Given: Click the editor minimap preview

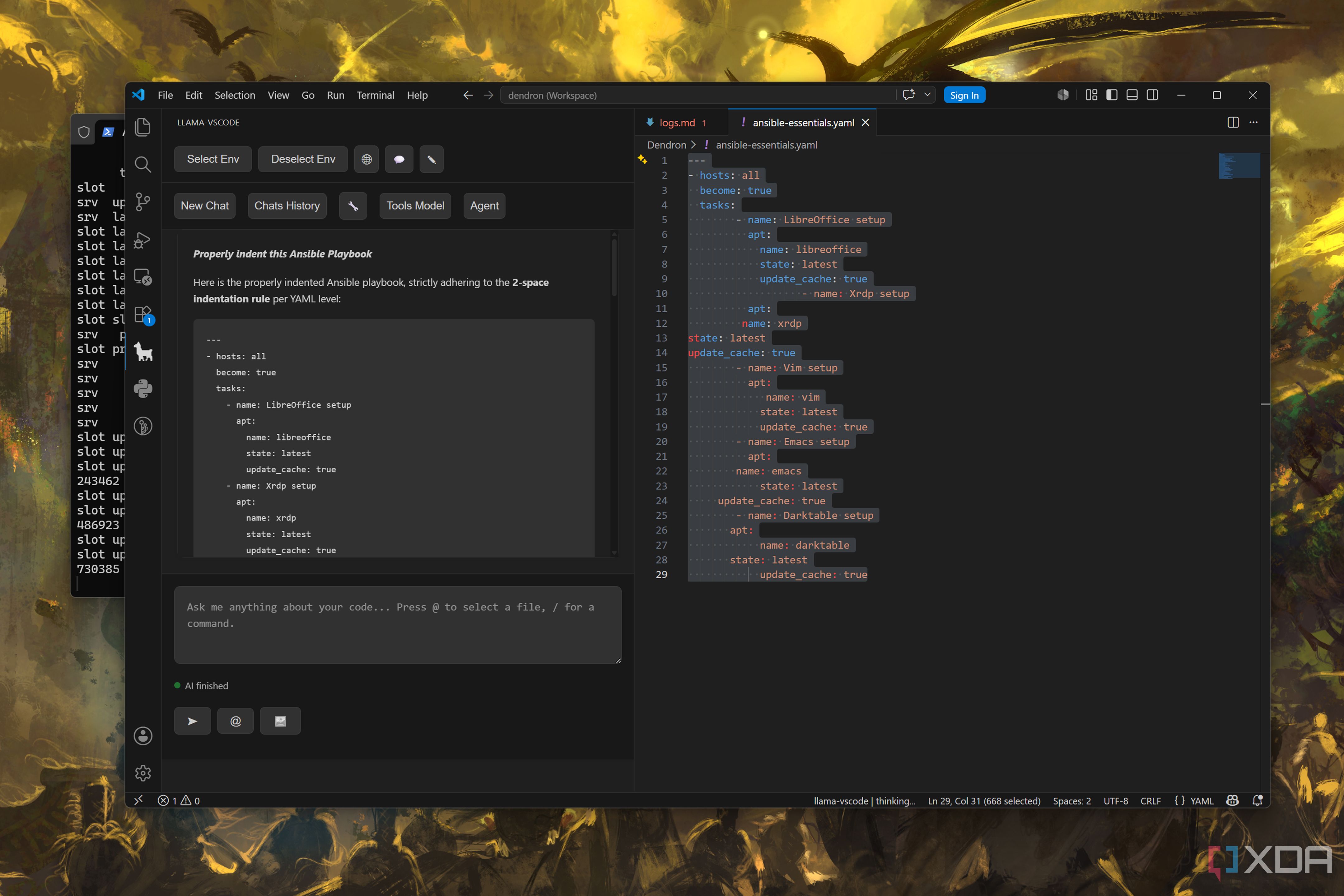Looking at the screenshot, I should coord(1239,166).
